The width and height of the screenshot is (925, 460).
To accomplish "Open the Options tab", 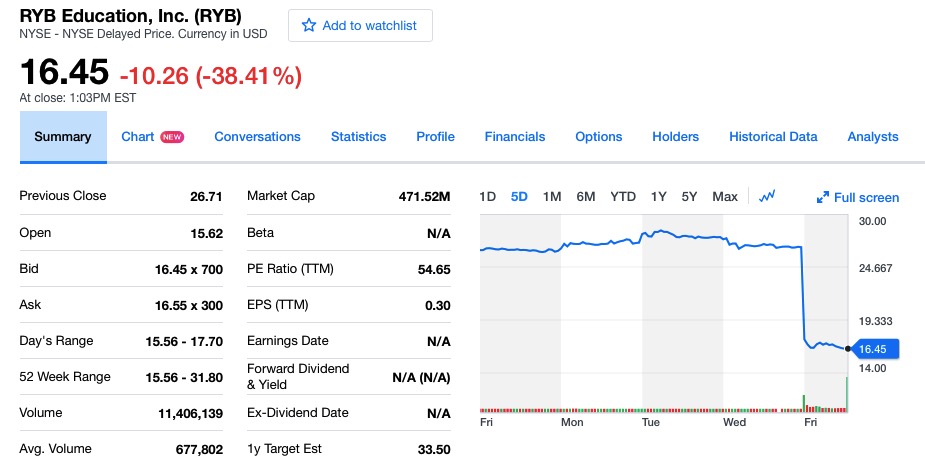I will [x=598, y=137].
